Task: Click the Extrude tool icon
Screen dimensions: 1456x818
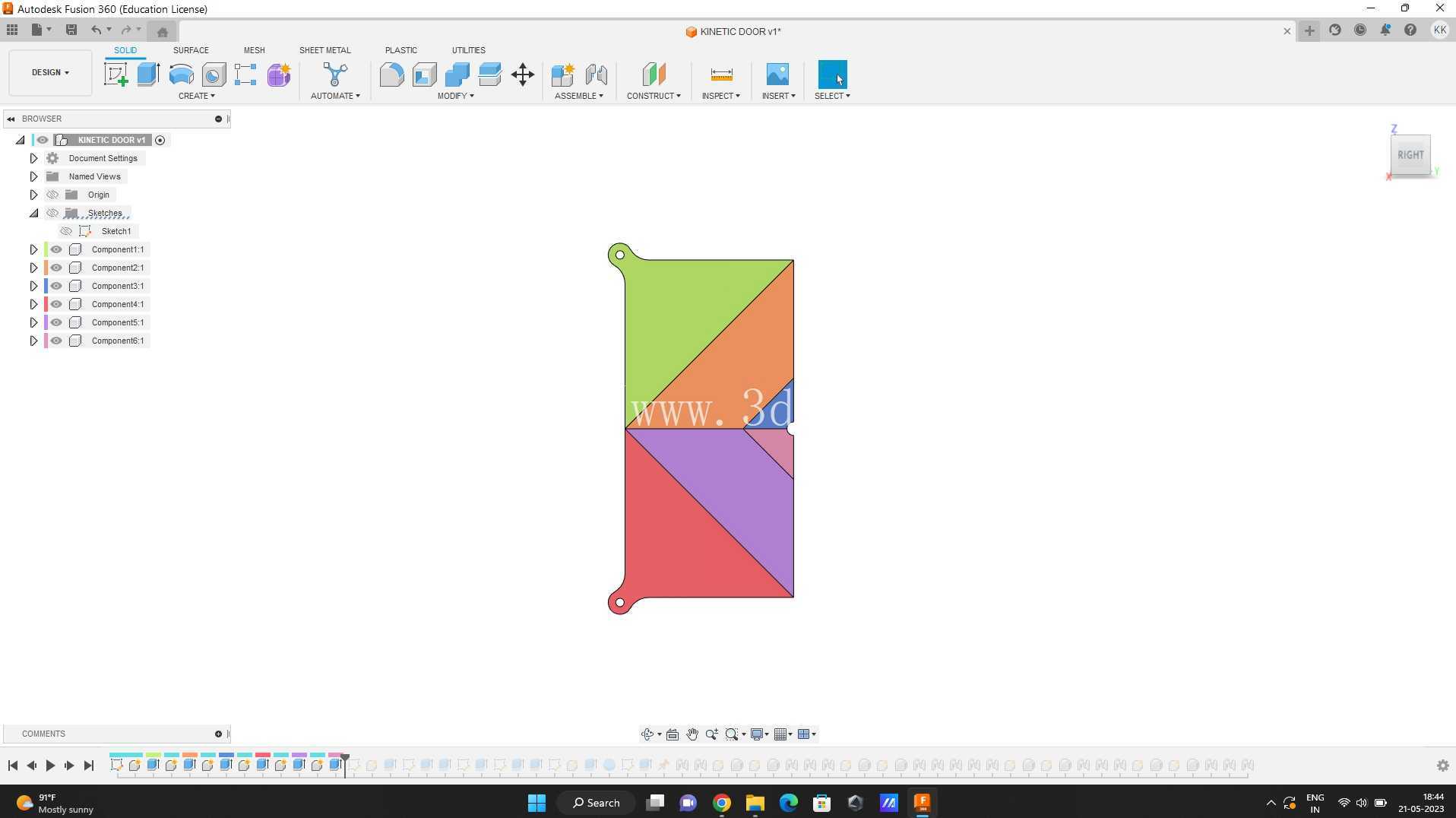Action: point(148,75)
